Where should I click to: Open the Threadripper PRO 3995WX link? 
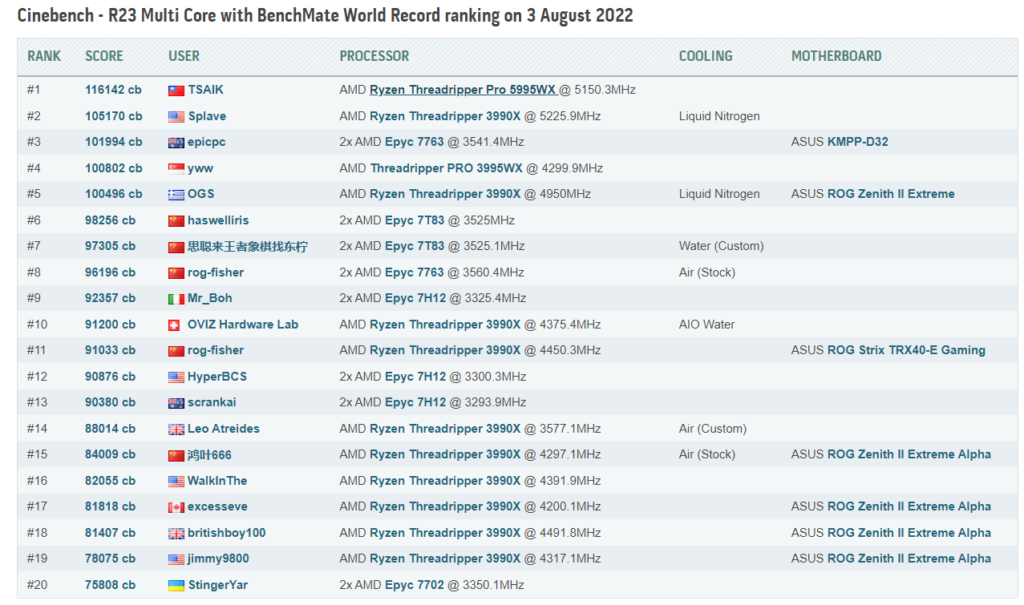point(446,168)
